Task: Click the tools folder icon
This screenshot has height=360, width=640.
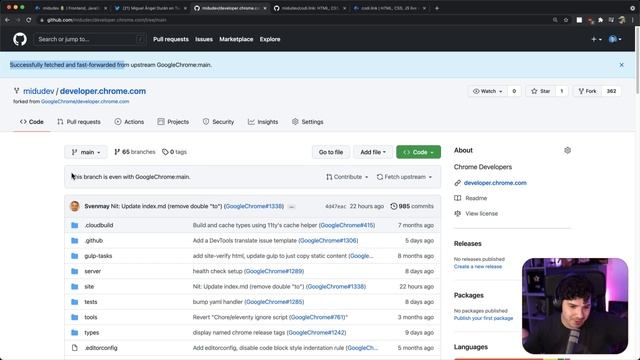Action: coord(75,317)
